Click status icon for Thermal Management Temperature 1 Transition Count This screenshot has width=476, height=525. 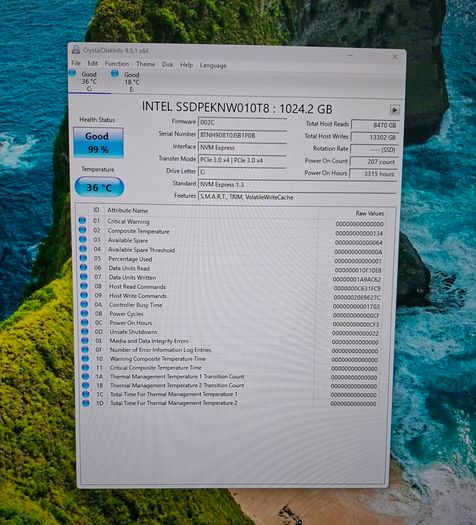(x=86, y=376)
